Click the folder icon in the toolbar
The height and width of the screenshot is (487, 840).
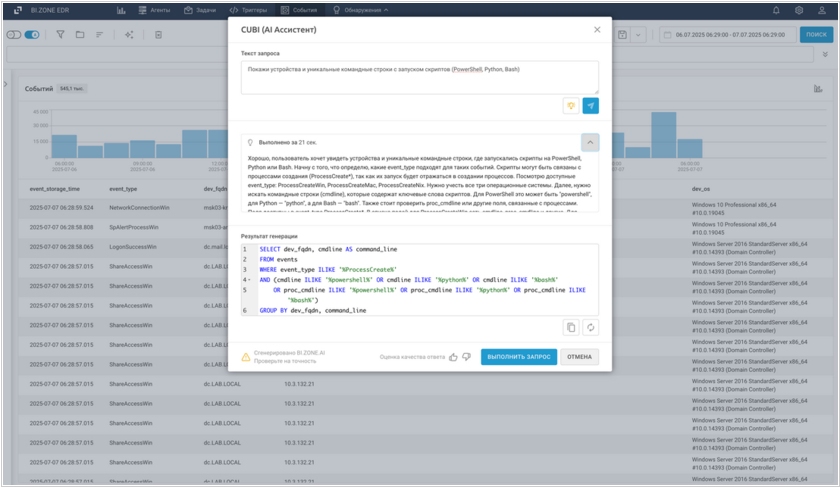click(80, 35)
